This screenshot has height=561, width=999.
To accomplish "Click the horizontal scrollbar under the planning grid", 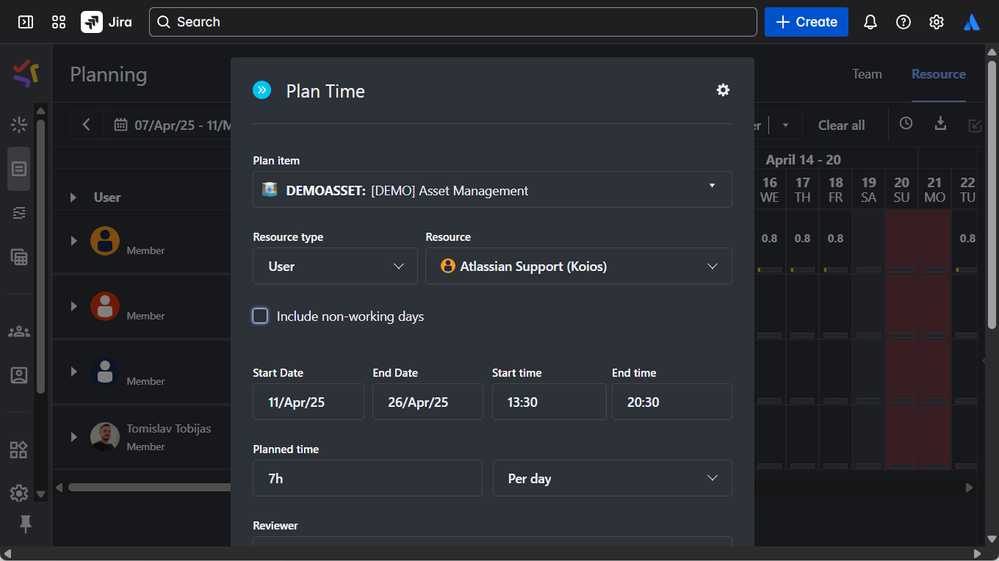I will 150,488.
